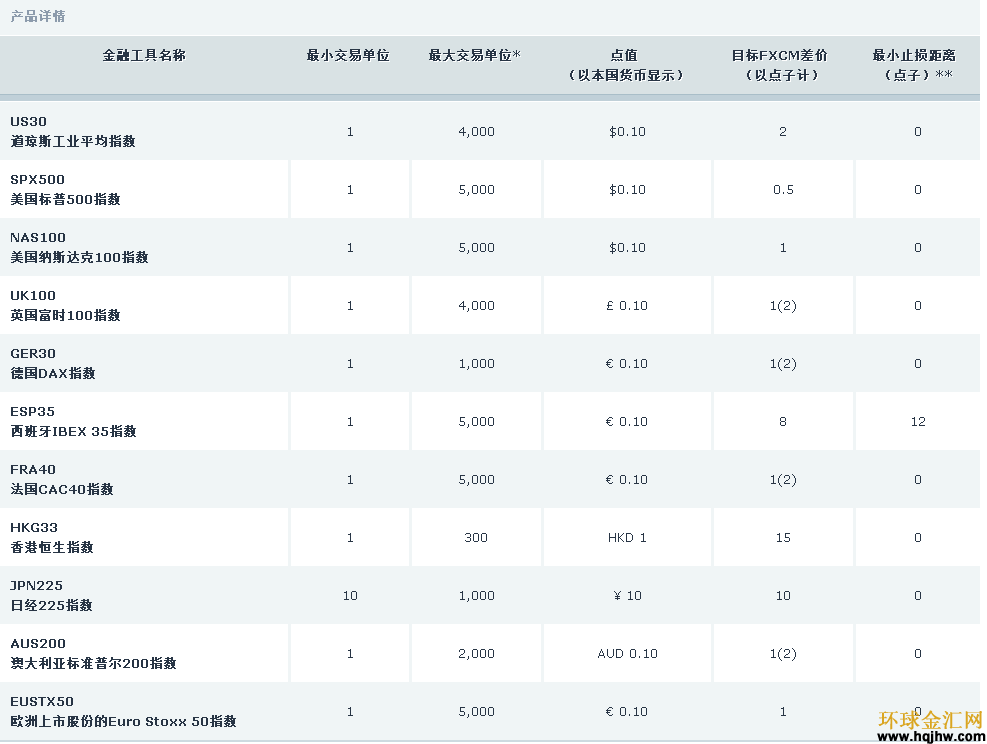
Task: Select the 法国CAC40指数 name
Action: click(62, 488)
